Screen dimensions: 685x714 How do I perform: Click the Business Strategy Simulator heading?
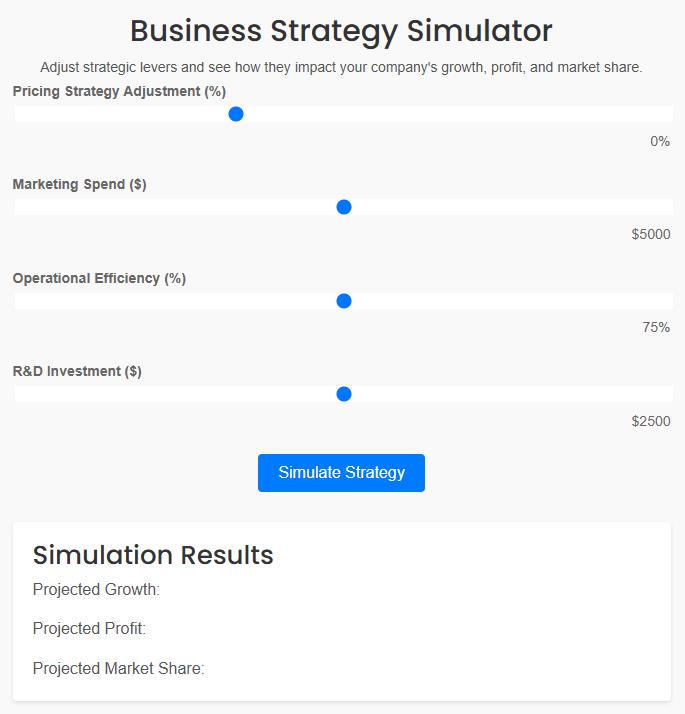pyautogui.click(x=341, y=30)
